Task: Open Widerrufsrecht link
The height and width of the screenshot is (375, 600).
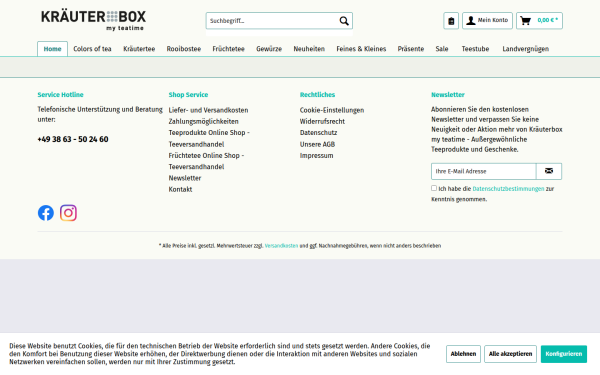Action: coord(322,121)
